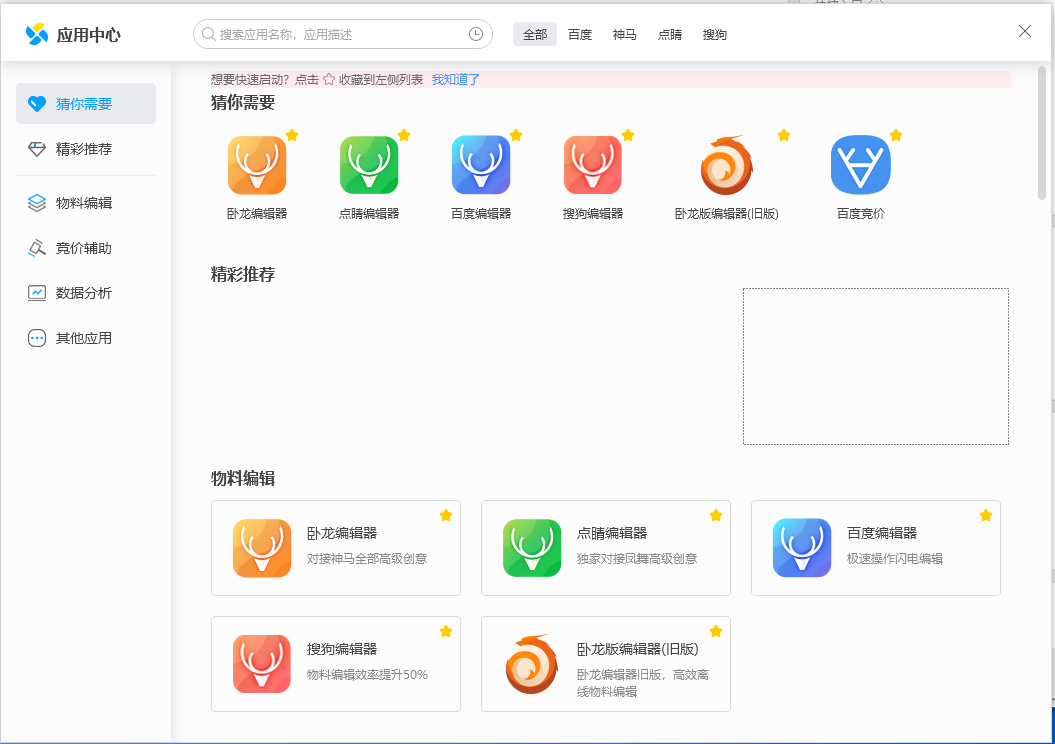Click the chart icon beside 数据分析
Viewport: 1055px width, 744px height.
tap(37, 293)
